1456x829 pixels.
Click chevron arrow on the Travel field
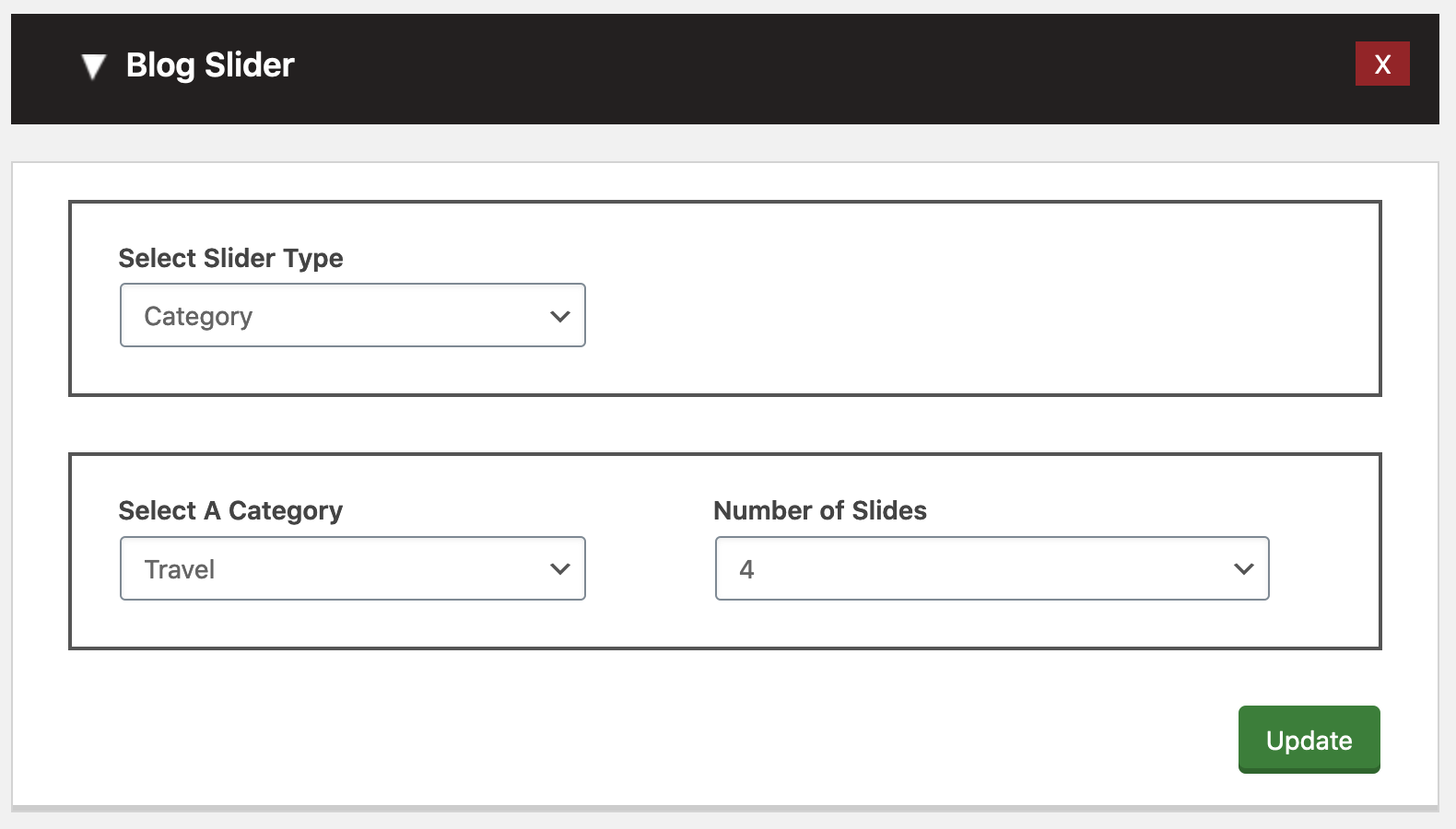(559, 569)
